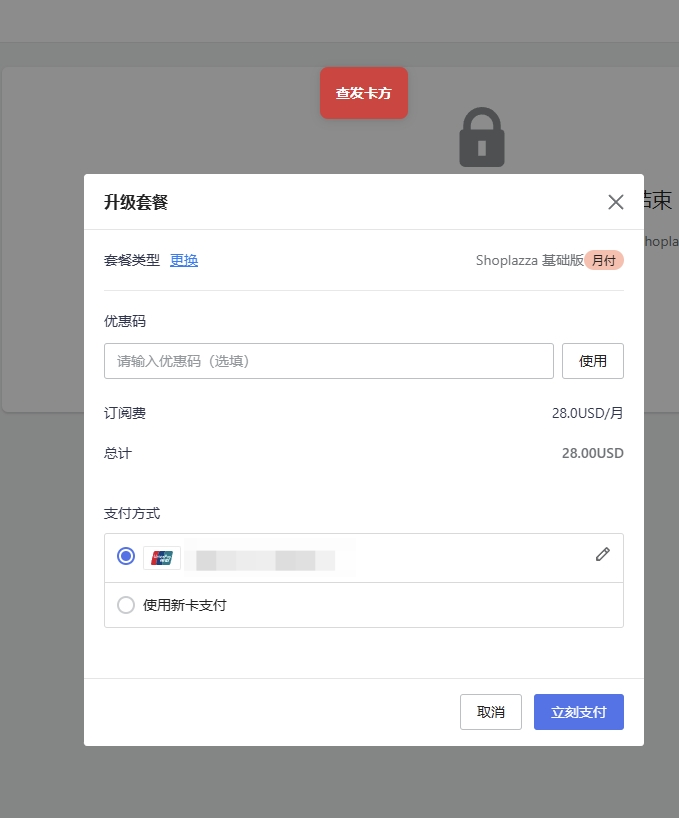Close the 升级套餐 dialog with the X
The image size is (679, 818).
615,202
